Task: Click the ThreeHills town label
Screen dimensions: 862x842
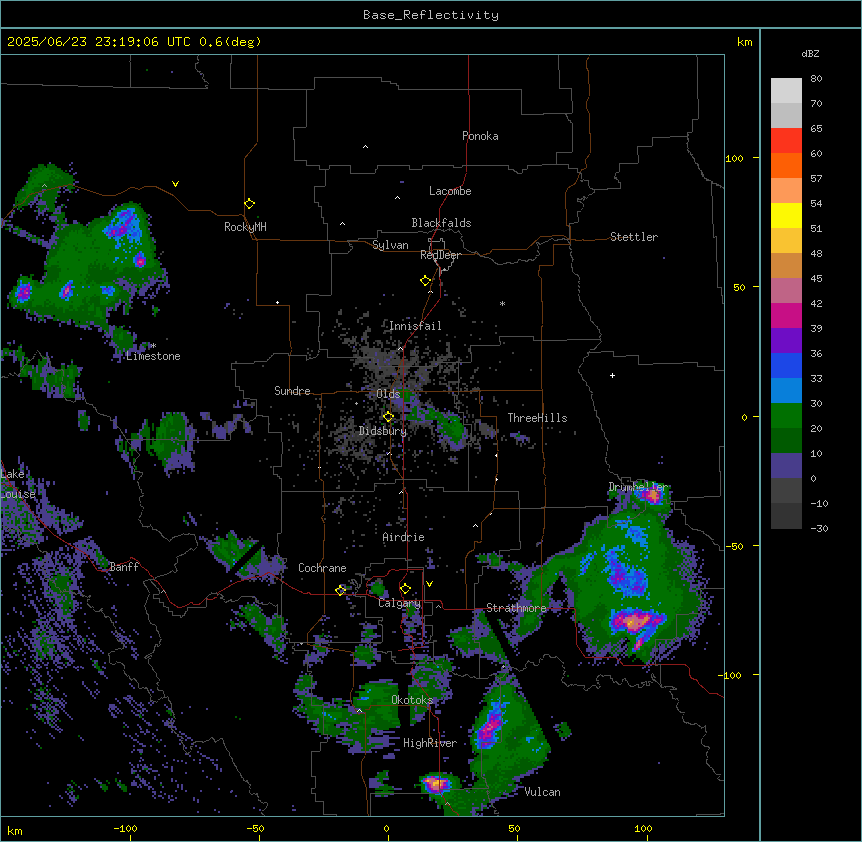Action: [x=537, y=418]
